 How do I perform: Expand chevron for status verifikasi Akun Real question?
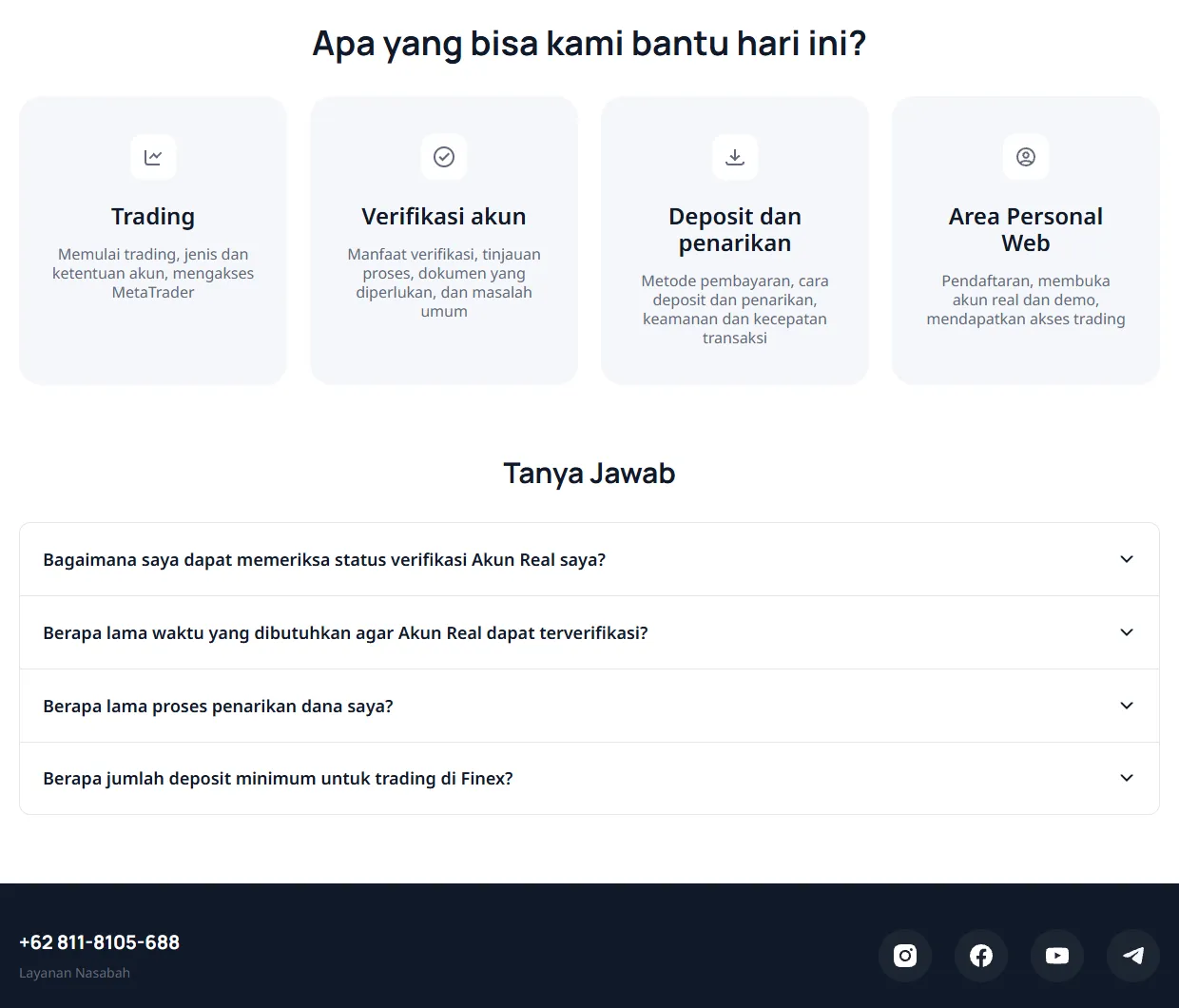click(x=1127, y=559)
